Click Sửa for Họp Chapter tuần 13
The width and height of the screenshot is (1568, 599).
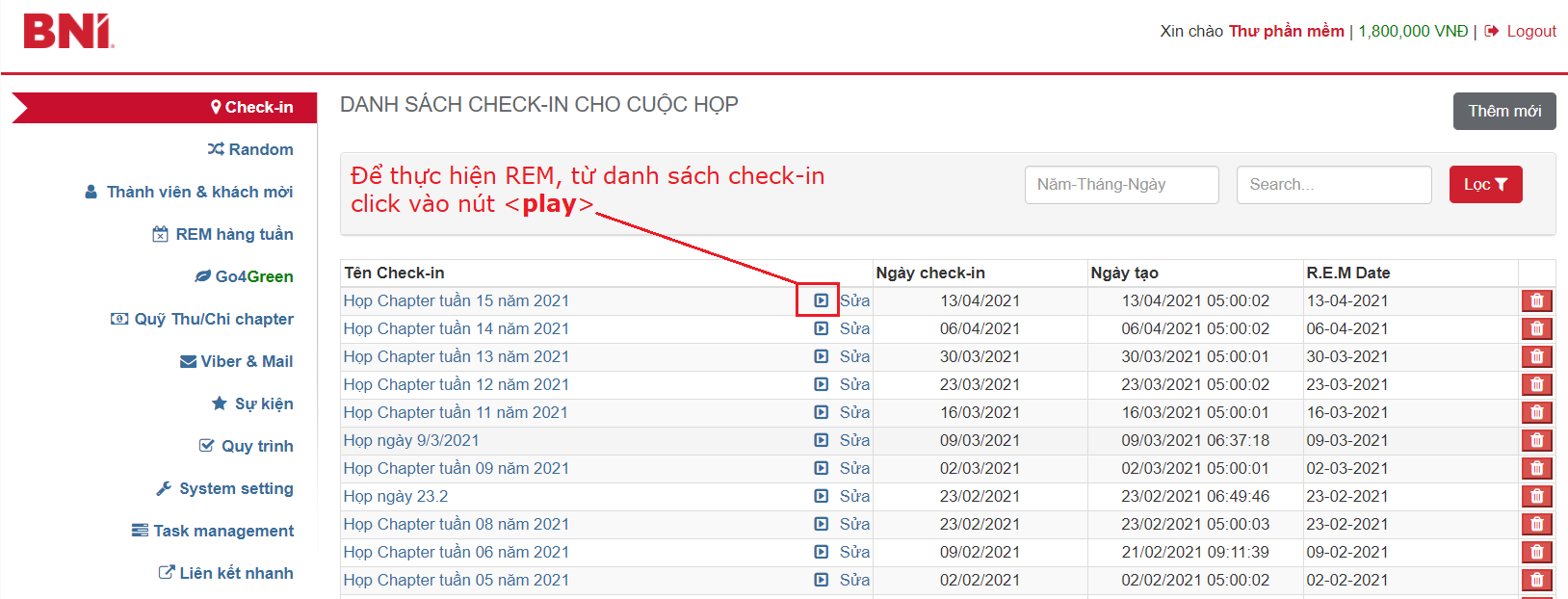coord(854,356)
